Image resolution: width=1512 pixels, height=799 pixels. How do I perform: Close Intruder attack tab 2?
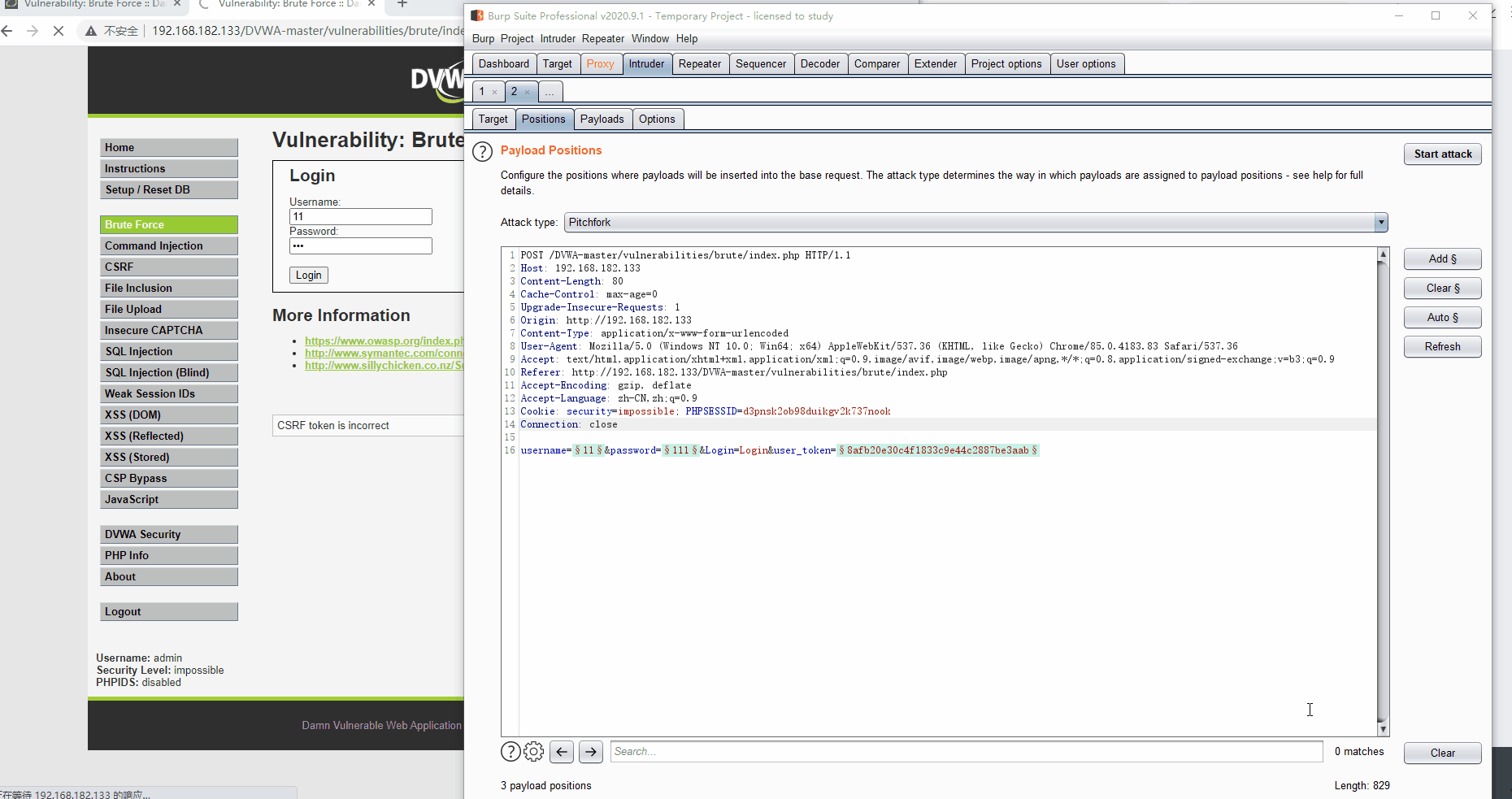pos(527,93)
